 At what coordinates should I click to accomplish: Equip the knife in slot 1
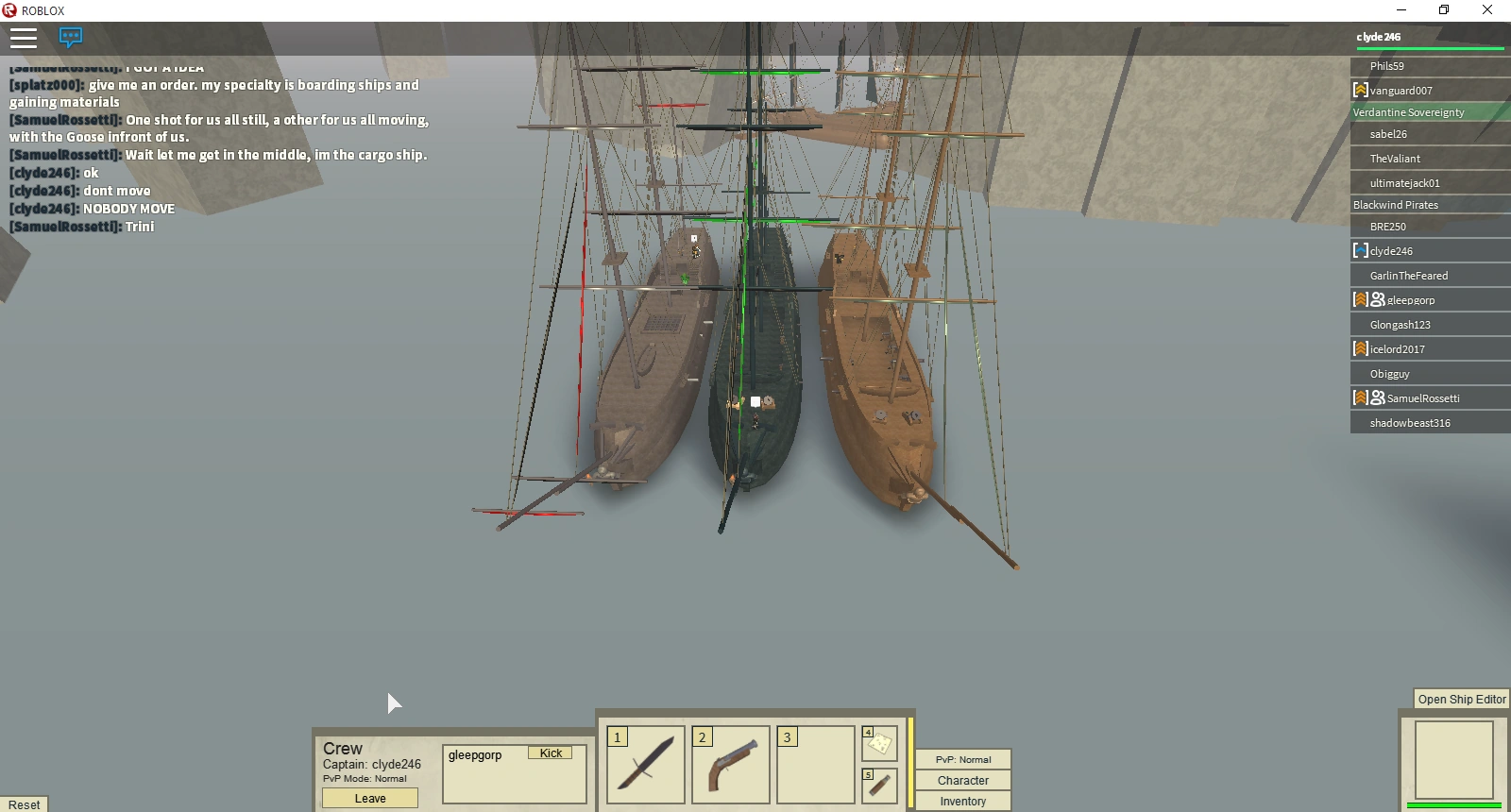(x=646, y=765)
